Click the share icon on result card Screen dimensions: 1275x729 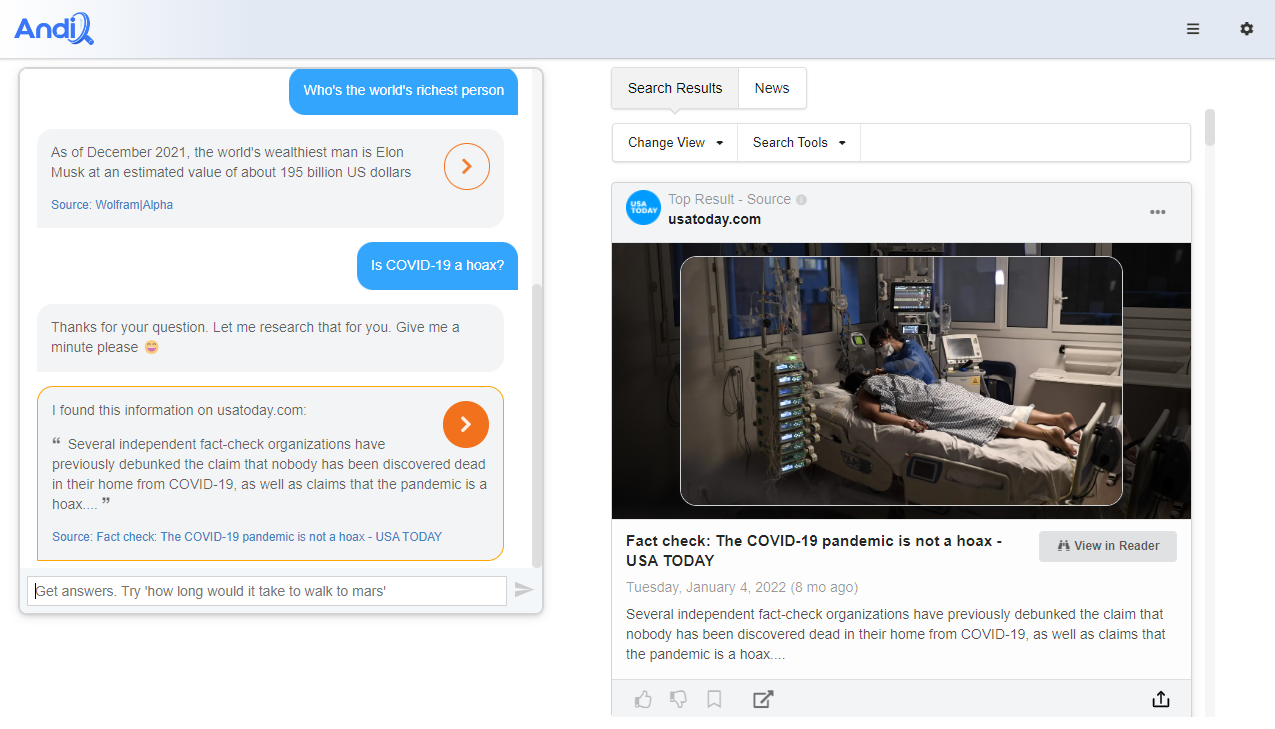[1160, 699]
